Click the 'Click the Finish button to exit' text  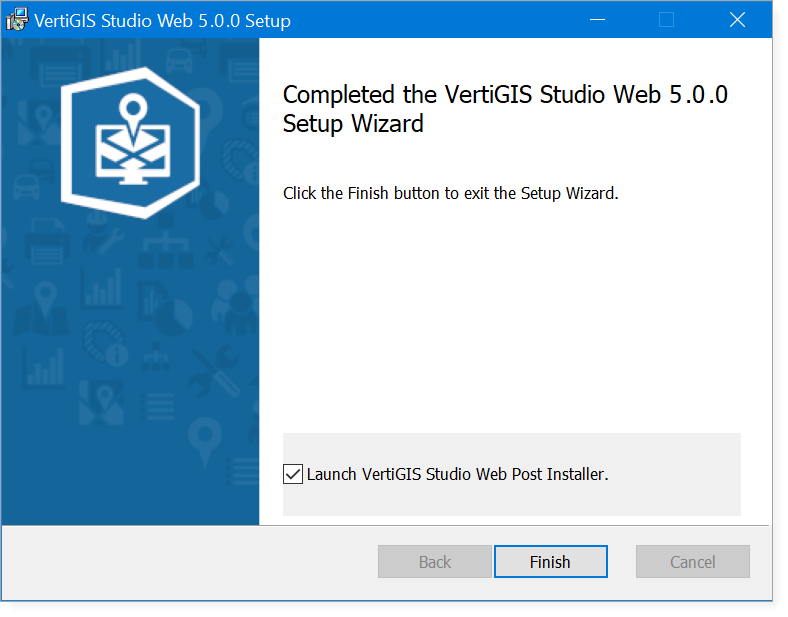click(x=450, y=193)
